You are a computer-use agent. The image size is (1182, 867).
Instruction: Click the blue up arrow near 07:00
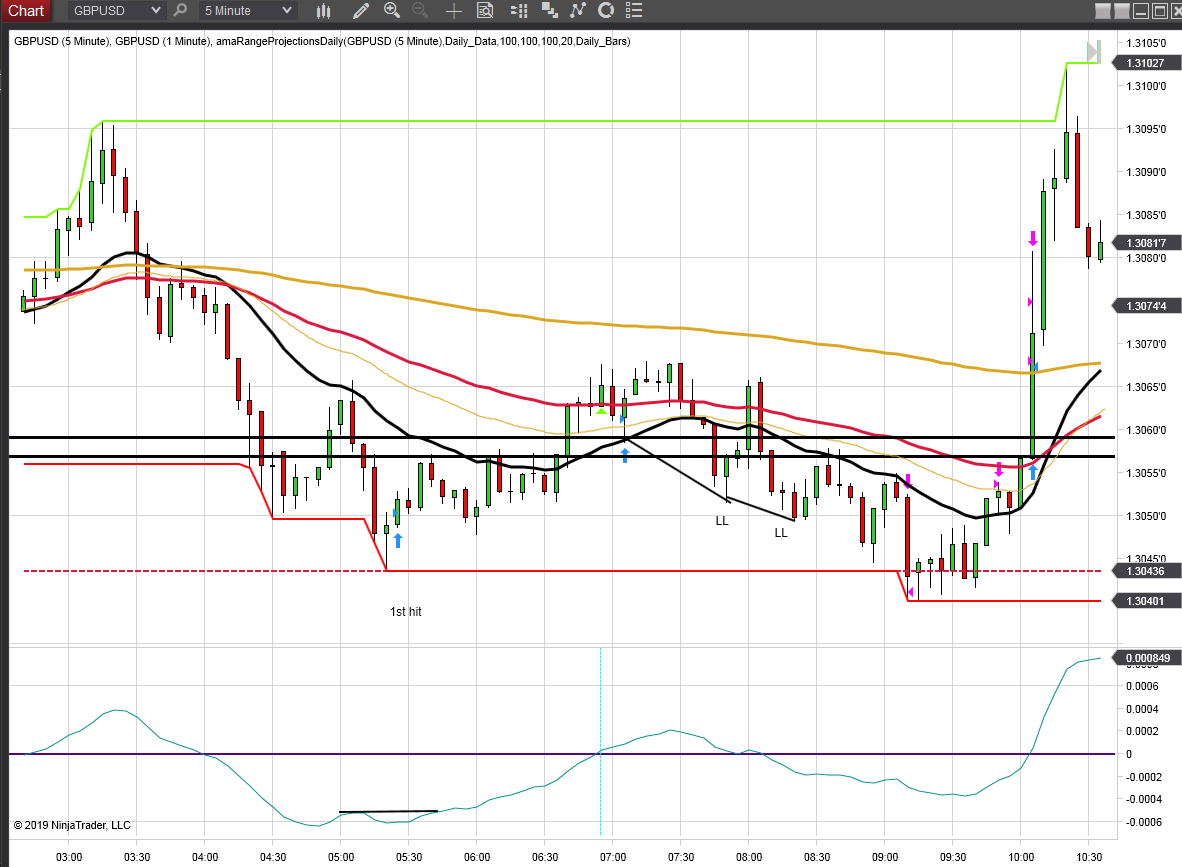[625, 455]
